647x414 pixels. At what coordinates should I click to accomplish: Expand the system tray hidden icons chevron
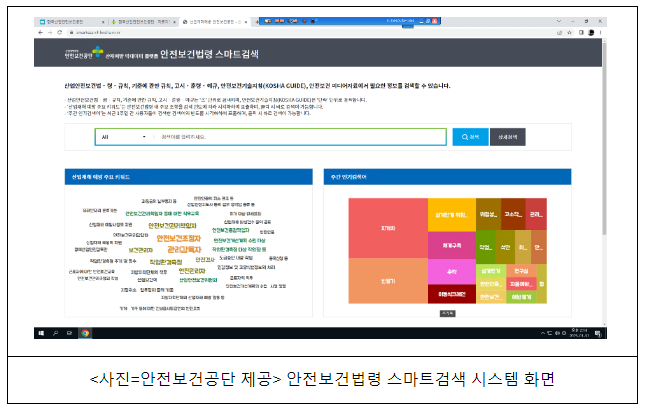pyautogui.click(x=543, y=333)
